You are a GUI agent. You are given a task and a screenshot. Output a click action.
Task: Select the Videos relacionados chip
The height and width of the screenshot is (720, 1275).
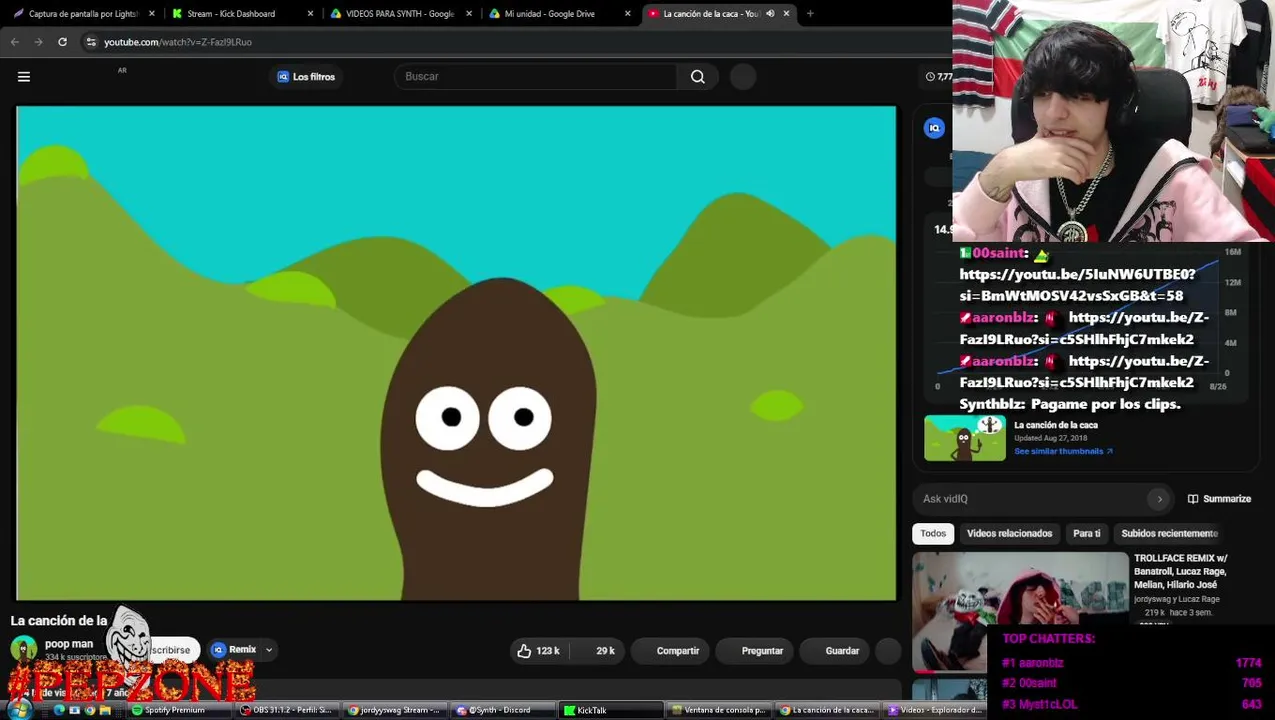[x=1009, y=534]
